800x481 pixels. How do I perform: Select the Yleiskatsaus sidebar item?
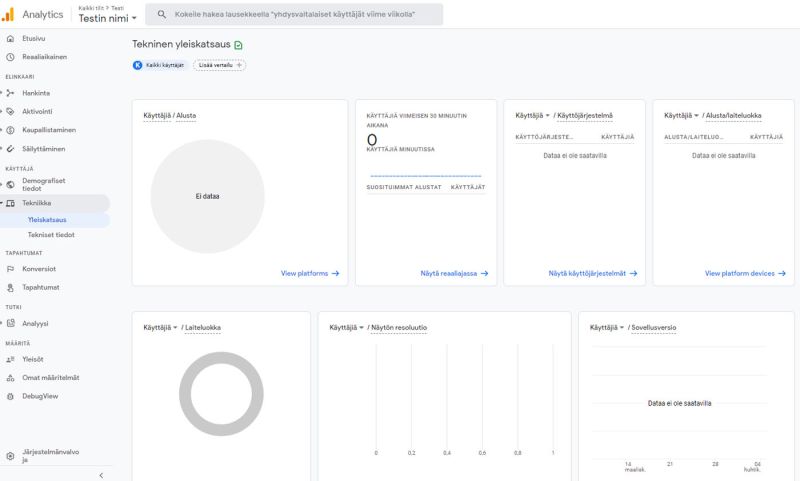(47, 219)
